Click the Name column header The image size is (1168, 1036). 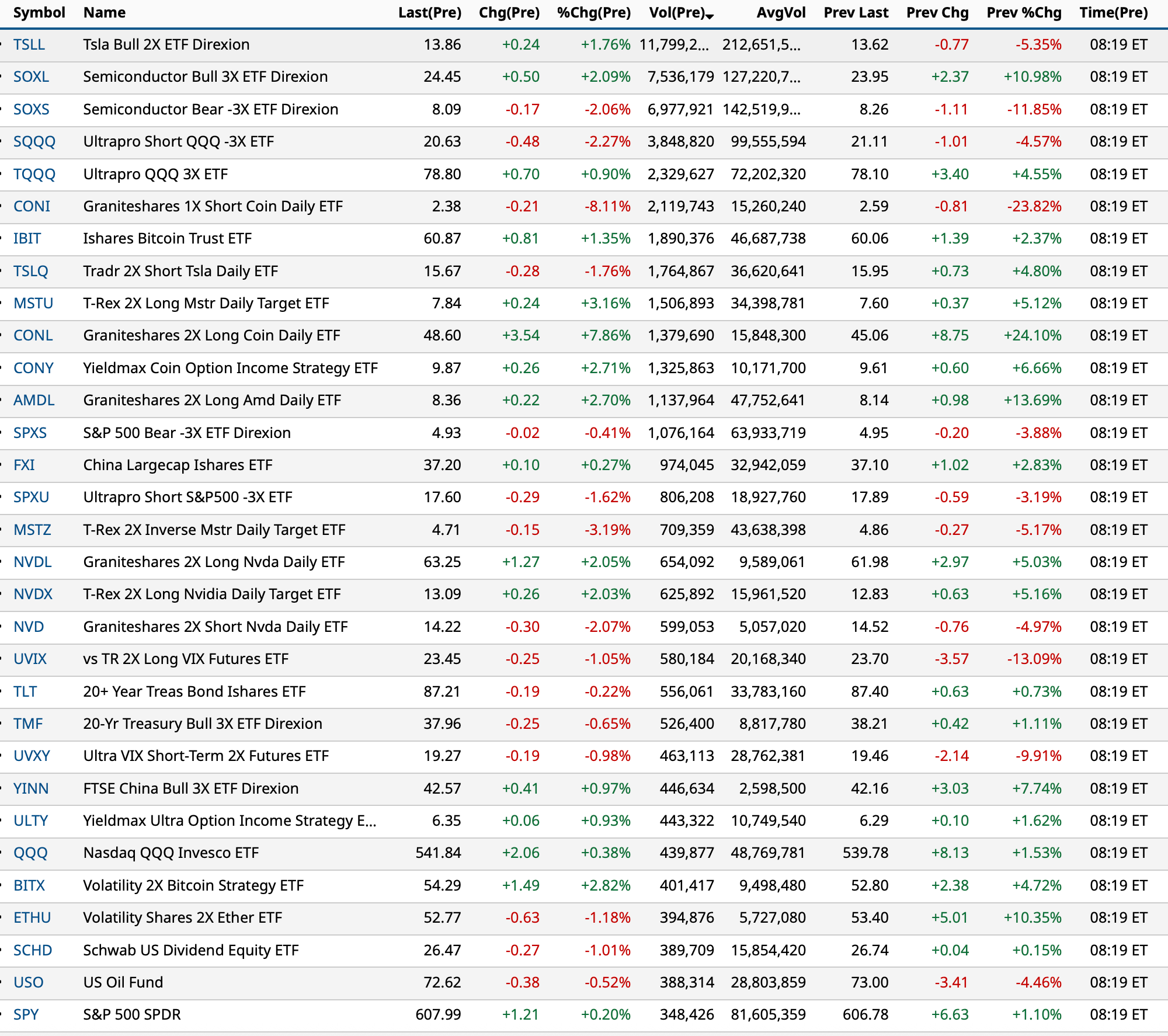tap(104, 13)
